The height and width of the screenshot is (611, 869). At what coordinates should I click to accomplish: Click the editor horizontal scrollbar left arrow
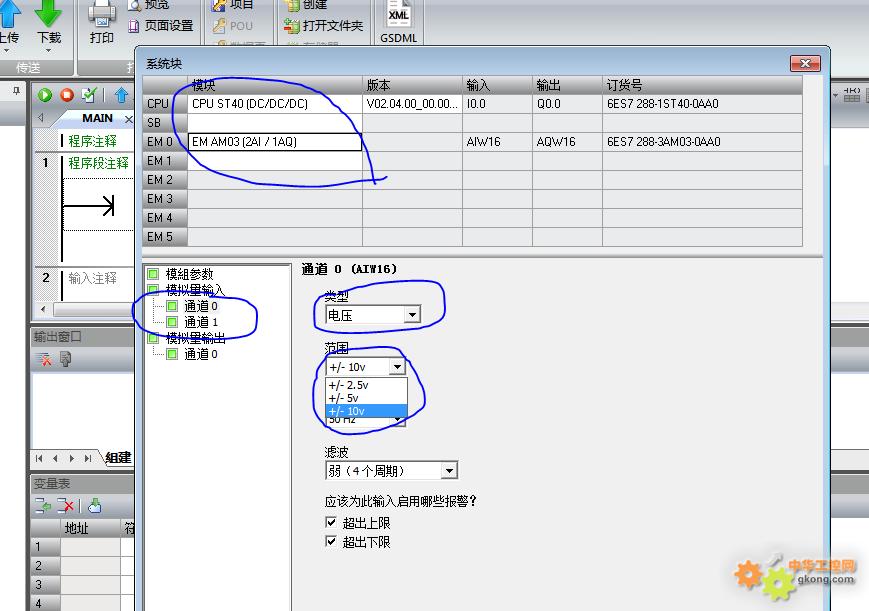pos(44,309)
